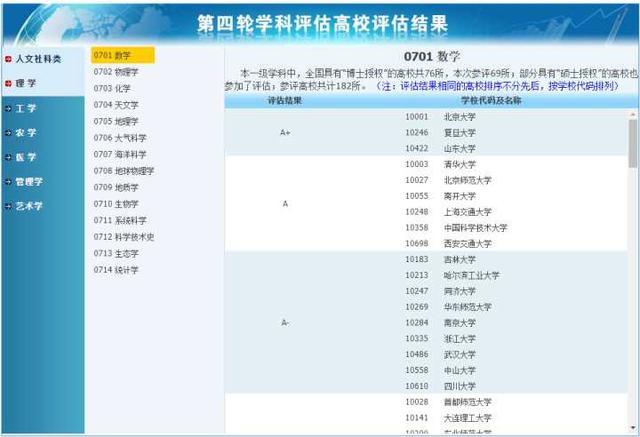Click the arrow icon beside 工学

point(8,109)
